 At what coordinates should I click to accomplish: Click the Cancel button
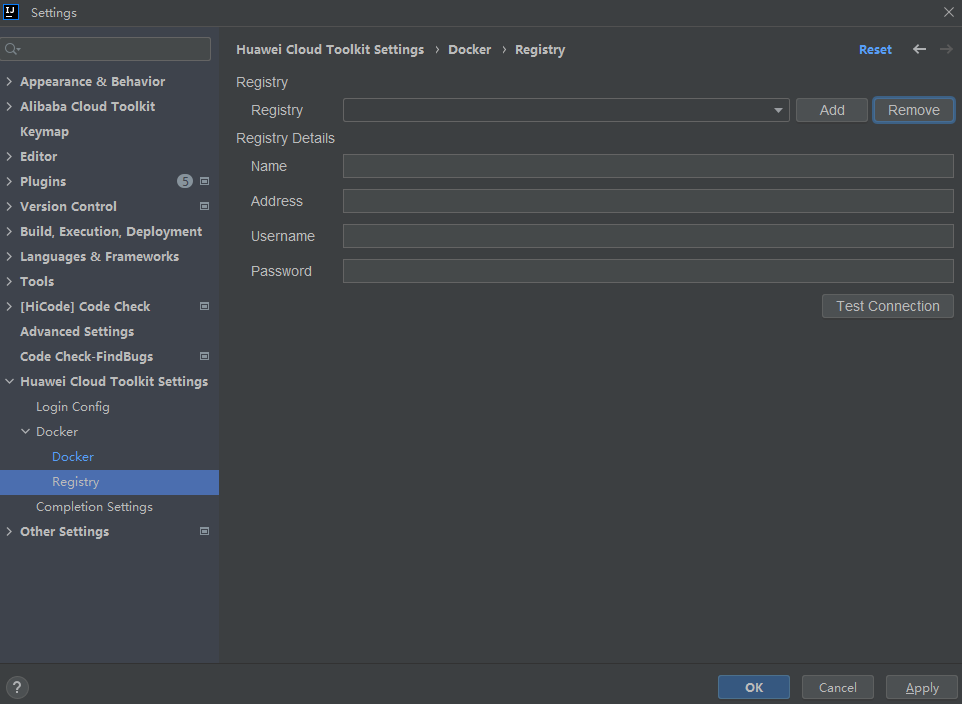[837, 687]
